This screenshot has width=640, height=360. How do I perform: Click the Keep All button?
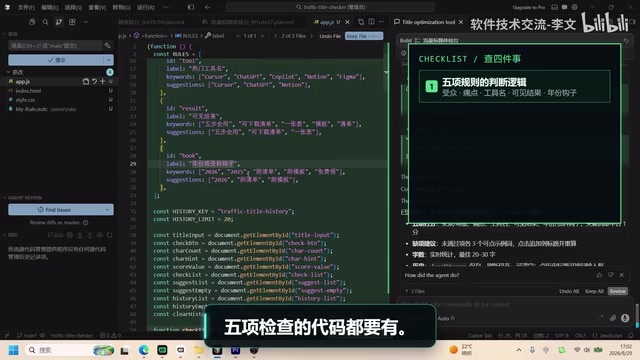594,291
